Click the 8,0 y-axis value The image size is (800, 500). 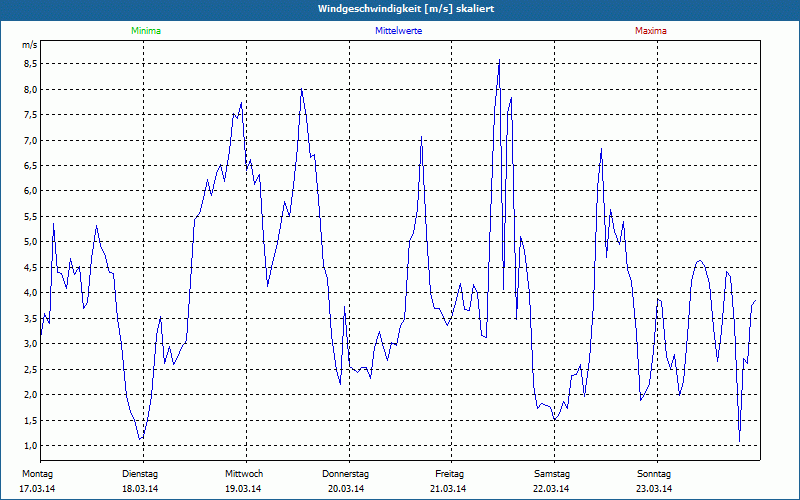[x=31, y=90]
